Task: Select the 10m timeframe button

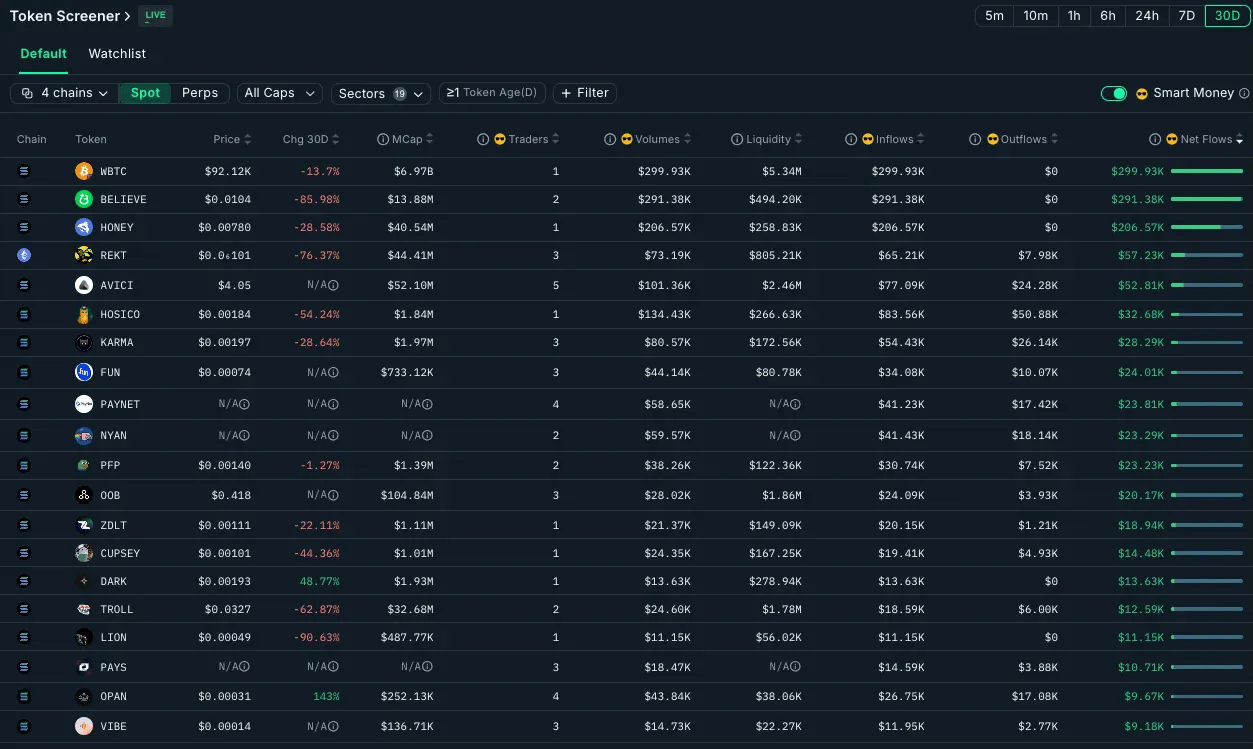Action: (x=1036, y=16)
